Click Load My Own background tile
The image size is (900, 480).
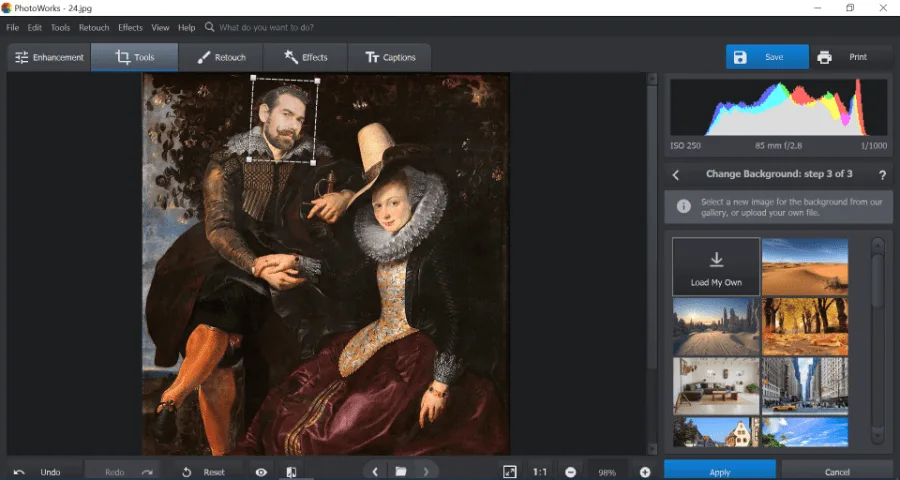point(716,267)
